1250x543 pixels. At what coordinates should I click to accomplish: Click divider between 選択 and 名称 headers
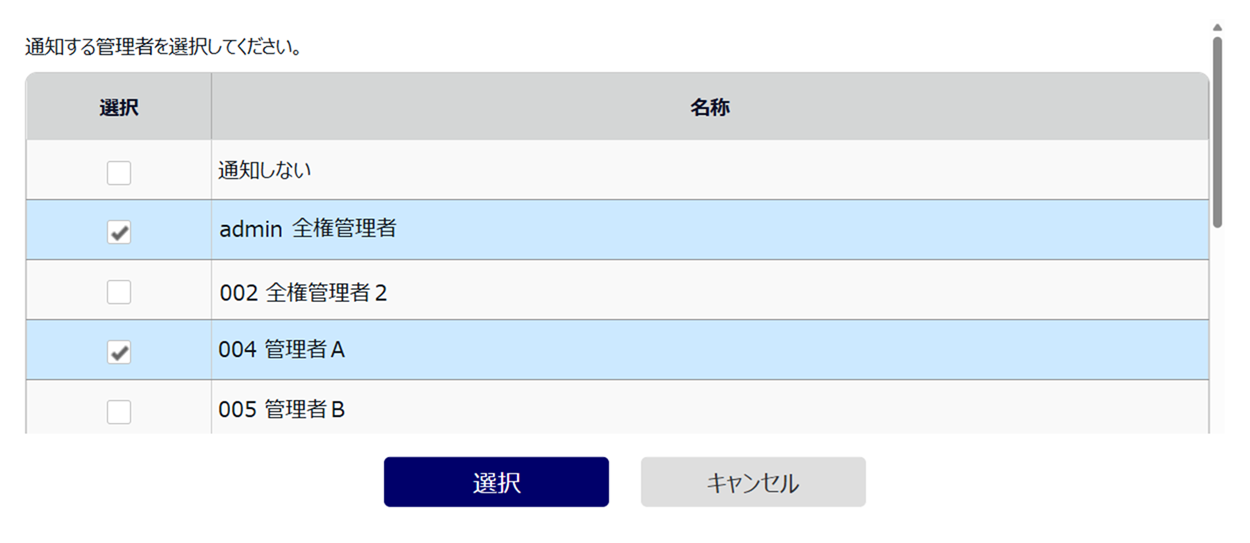211,106
